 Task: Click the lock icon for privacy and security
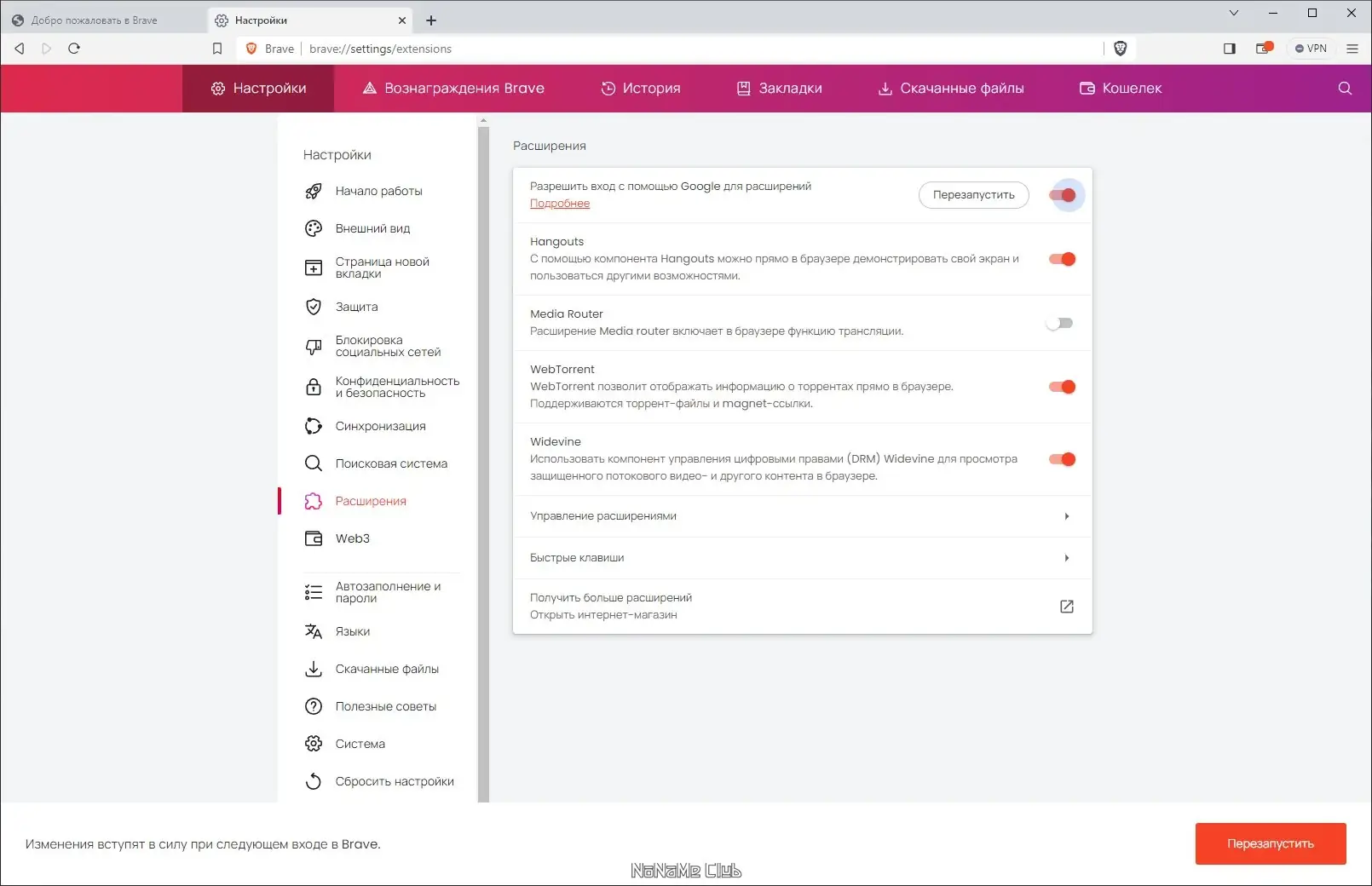click(x=314, y=387)
